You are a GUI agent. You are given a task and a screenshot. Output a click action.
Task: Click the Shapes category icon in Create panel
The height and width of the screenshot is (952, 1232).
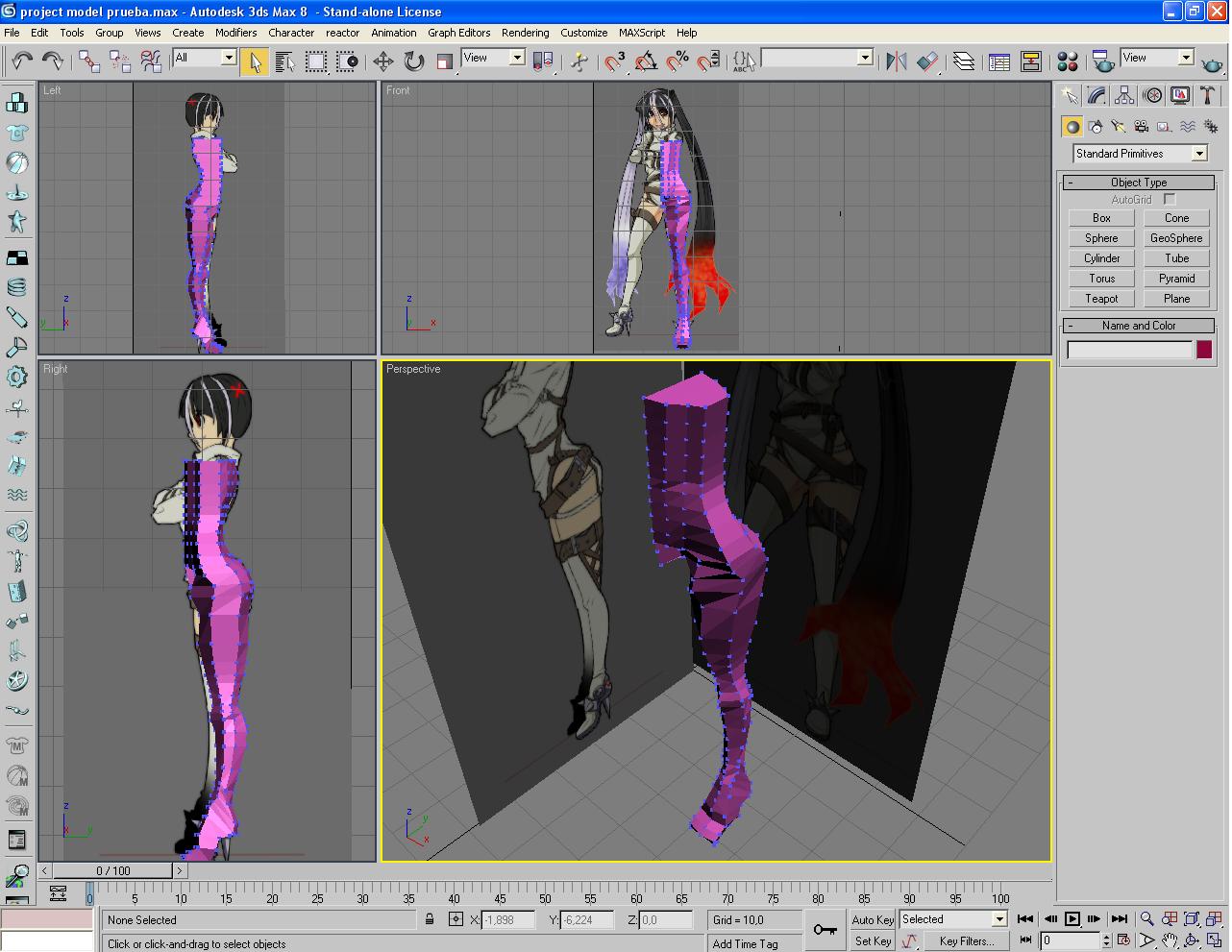click(1095, 126)
